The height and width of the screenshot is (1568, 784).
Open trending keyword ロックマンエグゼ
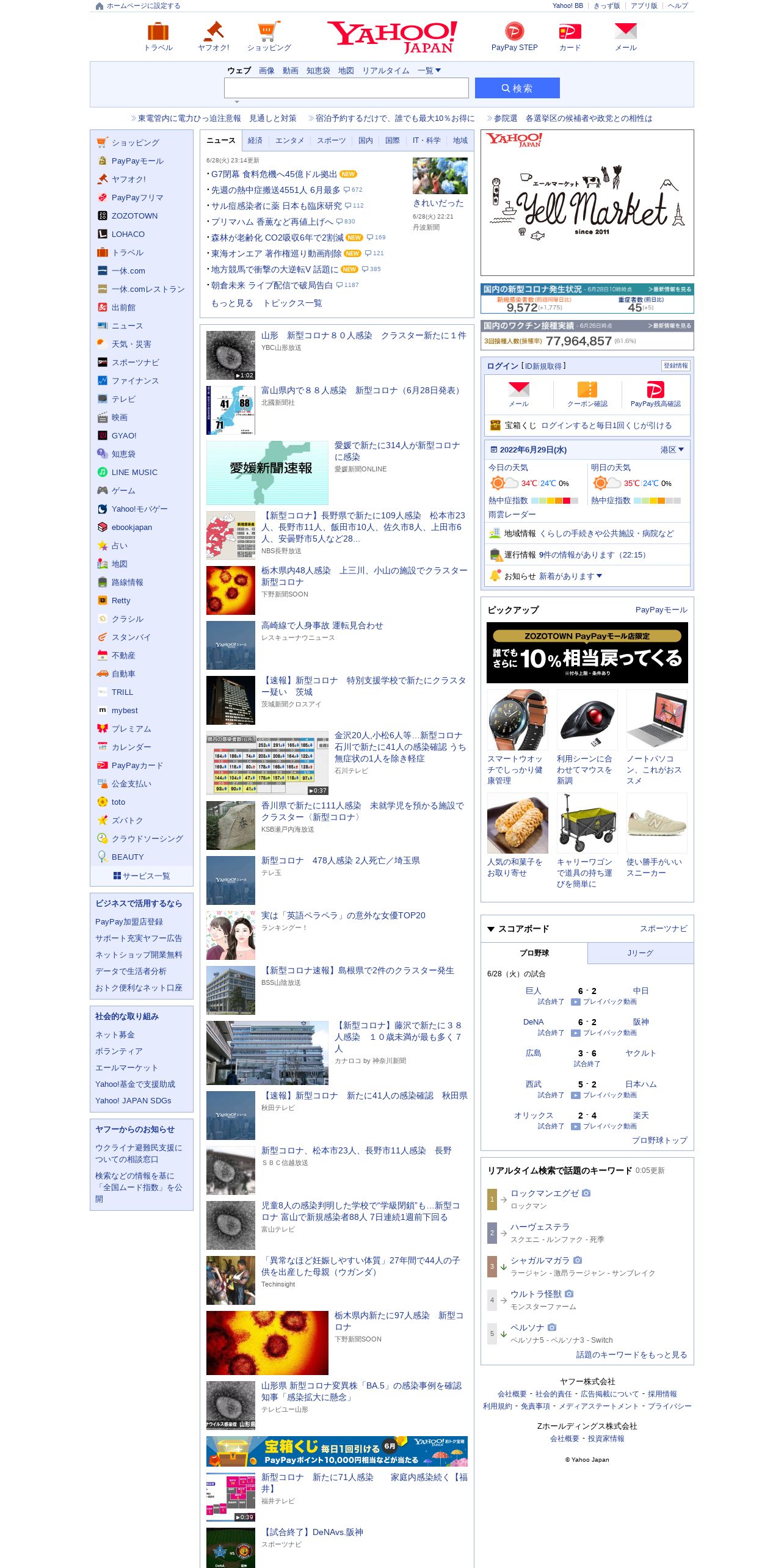[545, 1193]
